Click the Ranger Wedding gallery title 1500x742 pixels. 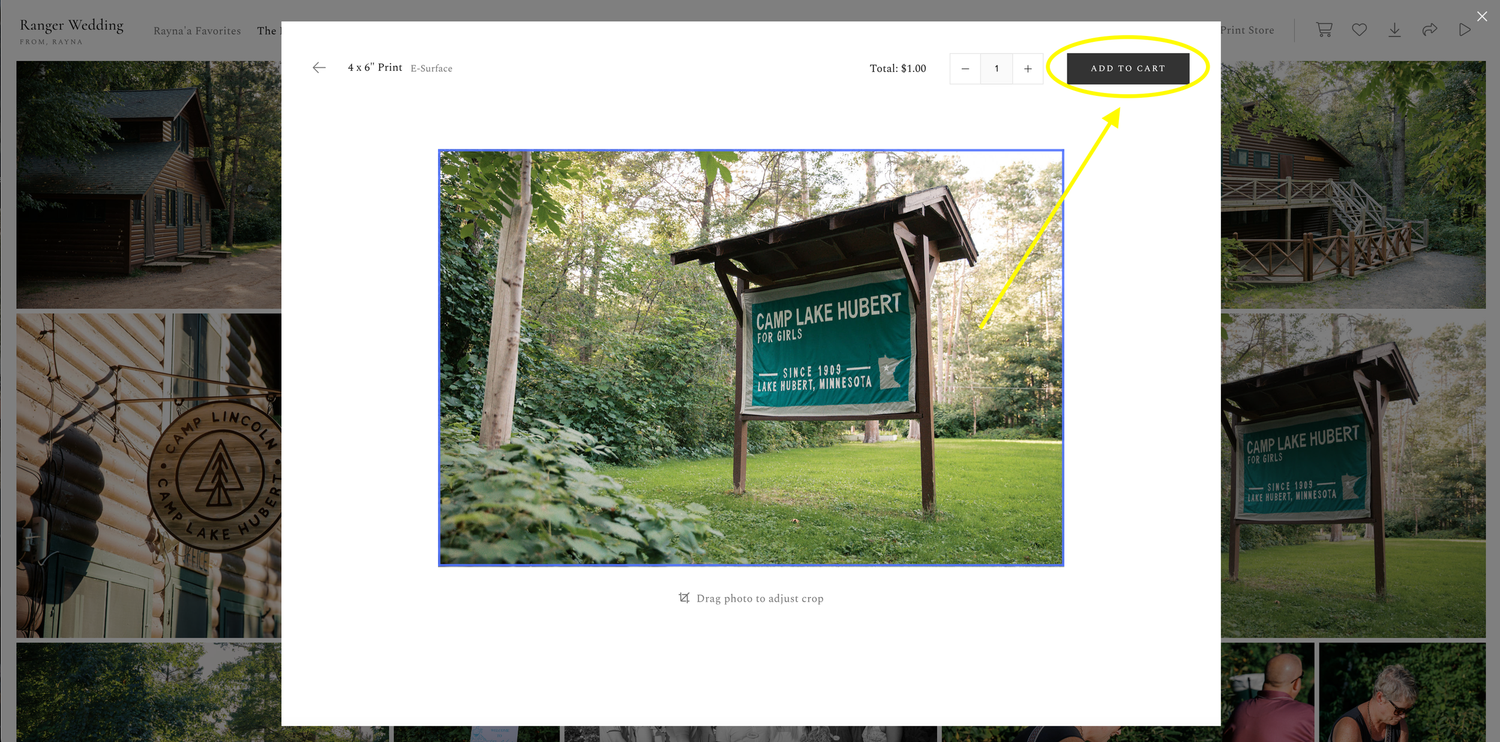coord(72,25)
